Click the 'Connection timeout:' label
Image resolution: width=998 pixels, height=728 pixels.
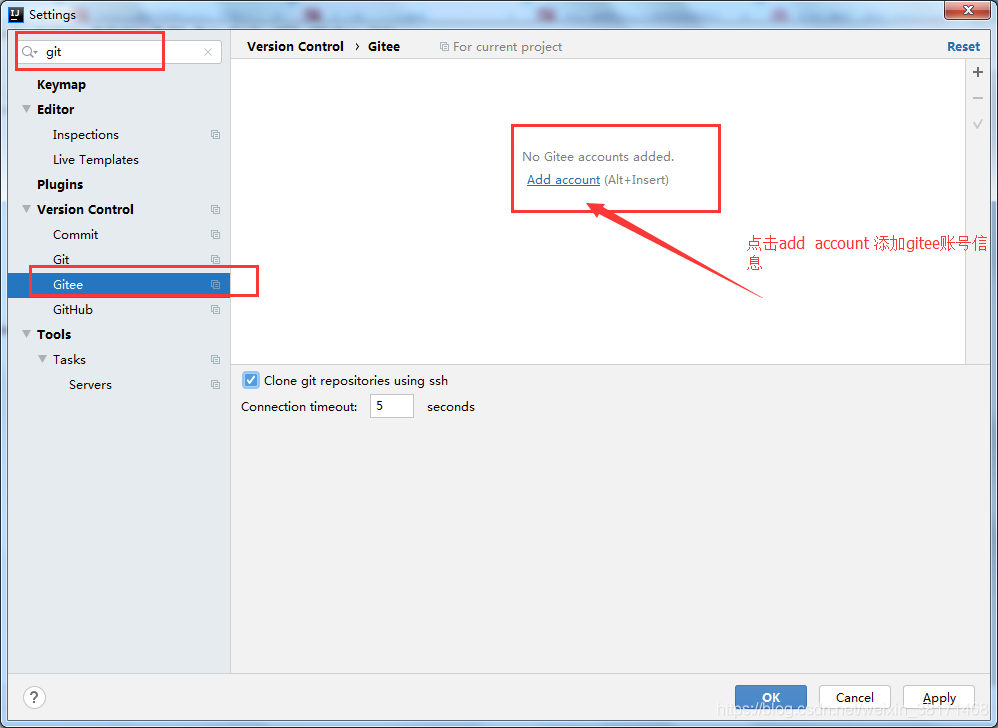pos(299,407)
